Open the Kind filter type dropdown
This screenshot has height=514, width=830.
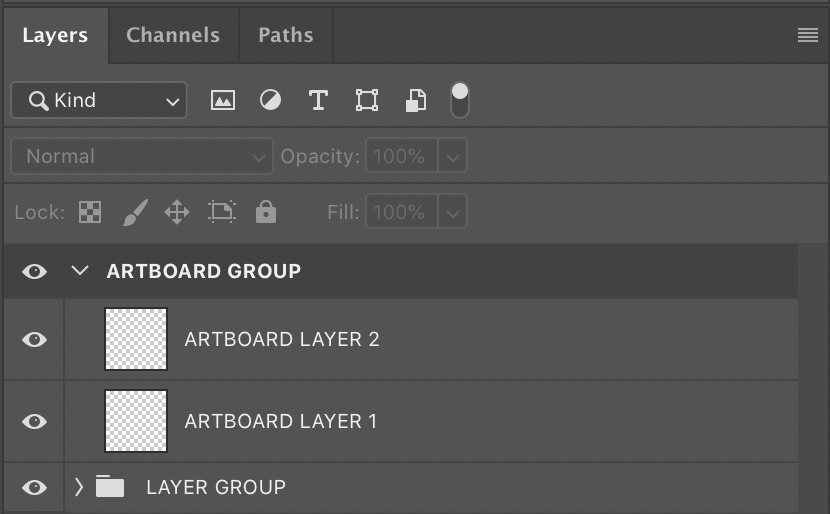[99, 100]
